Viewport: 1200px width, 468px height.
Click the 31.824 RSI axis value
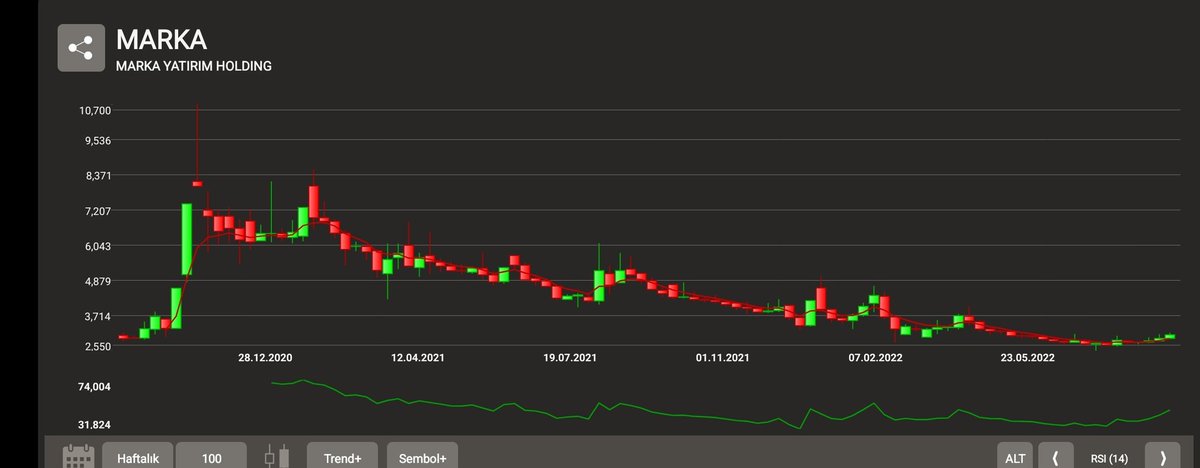tap(96, 423)
